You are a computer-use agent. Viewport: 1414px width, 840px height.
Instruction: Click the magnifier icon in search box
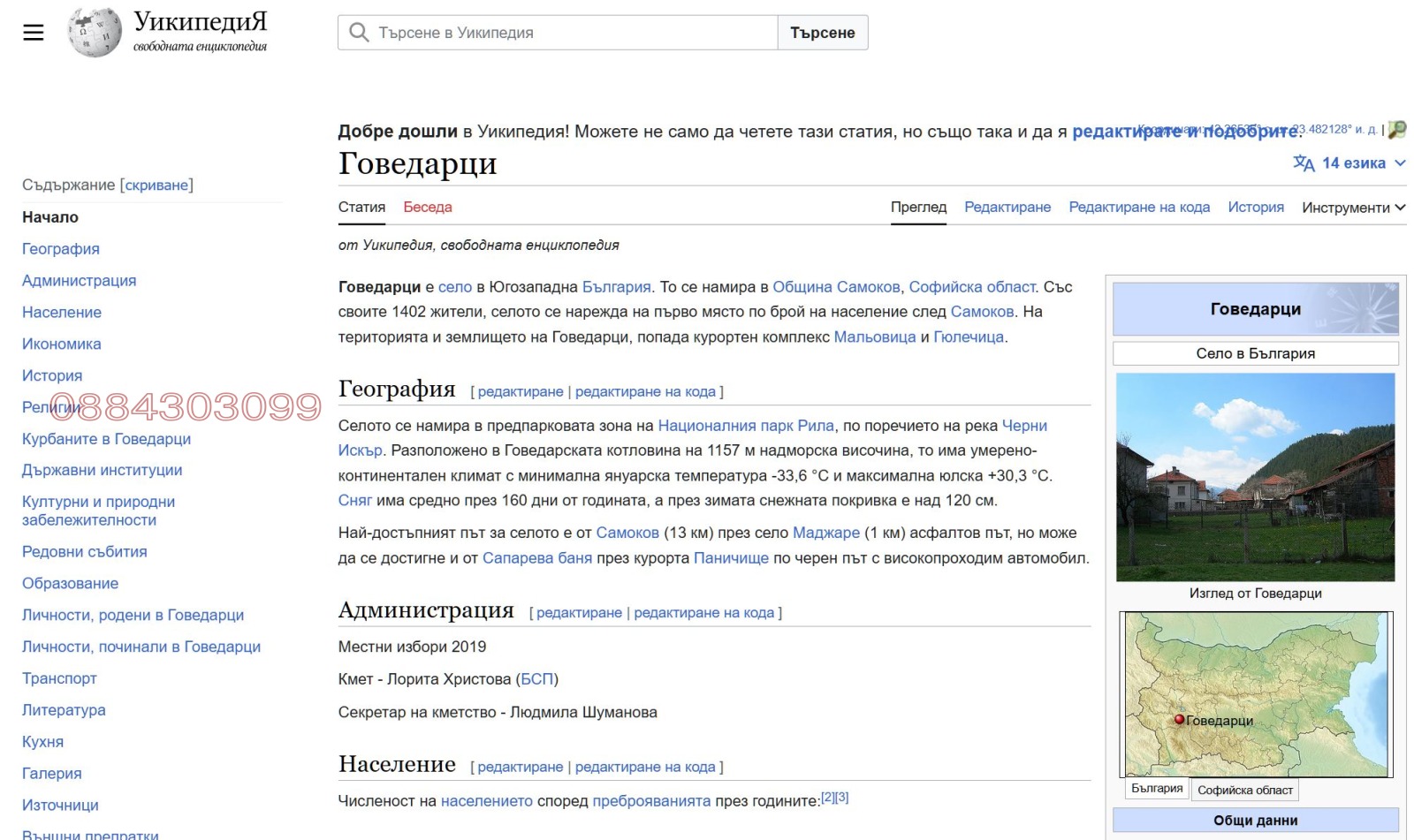tap(359, 33)
